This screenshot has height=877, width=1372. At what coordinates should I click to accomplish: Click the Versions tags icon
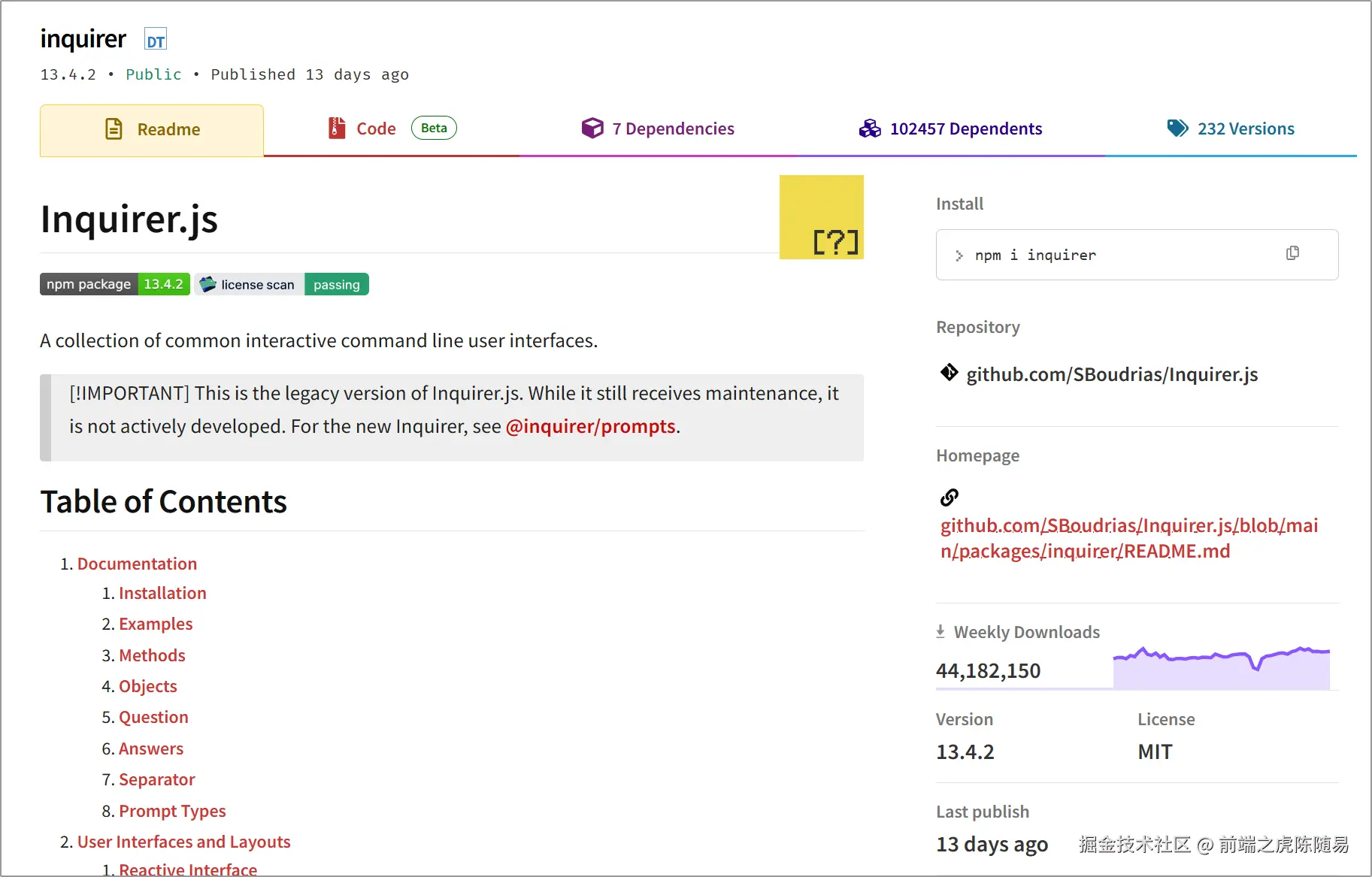[1177, 129]
